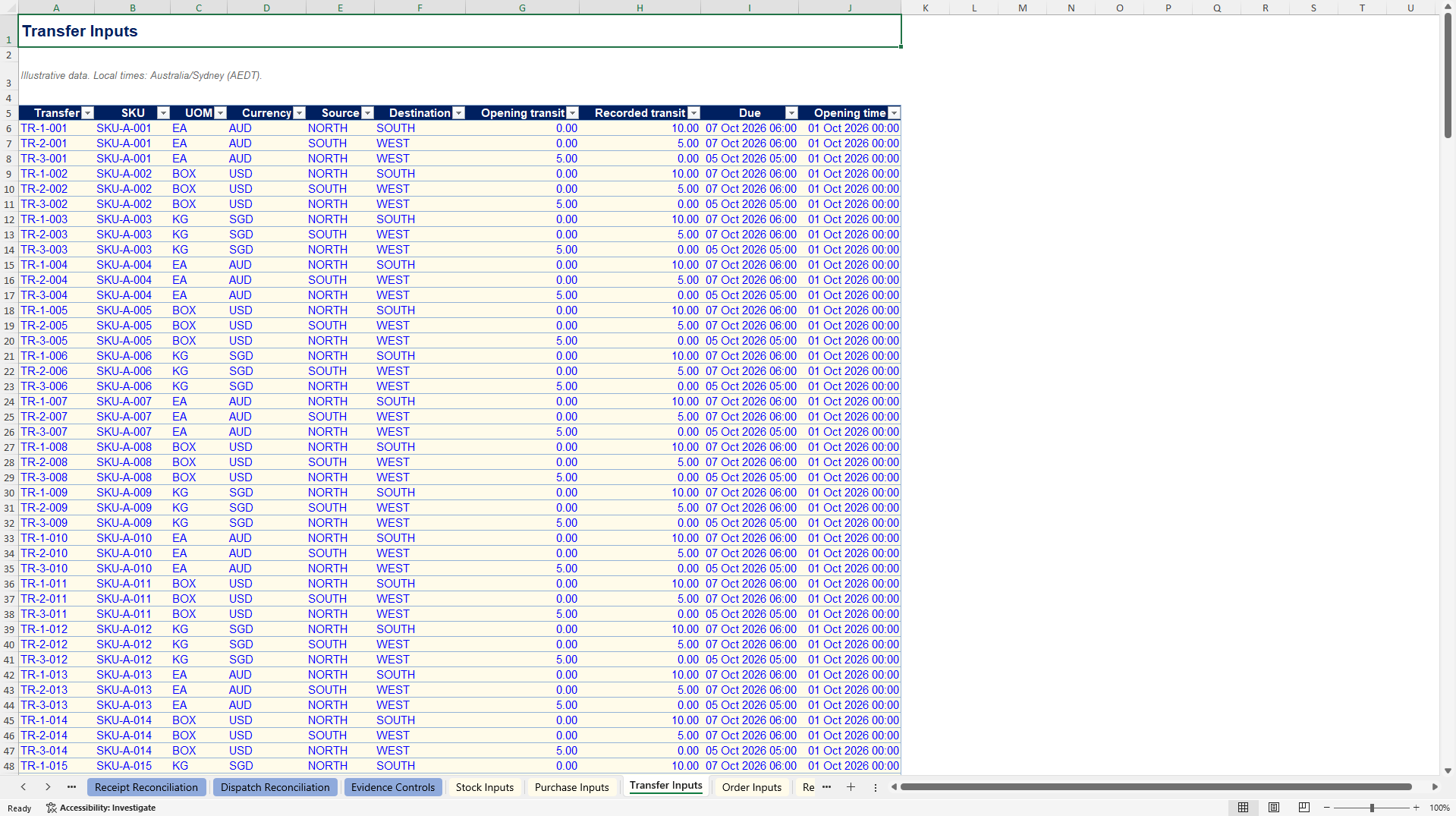
Task: Select cell containing TR-3-007
Action: tap(56, 432)
